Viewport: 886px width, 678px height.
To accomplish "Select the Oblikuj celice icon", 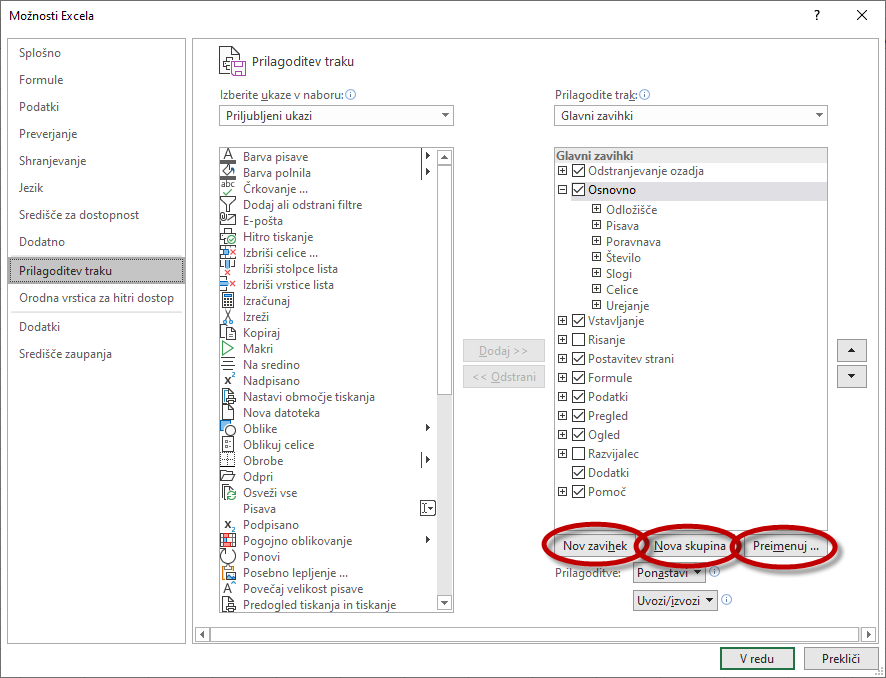I will point(228,445).
